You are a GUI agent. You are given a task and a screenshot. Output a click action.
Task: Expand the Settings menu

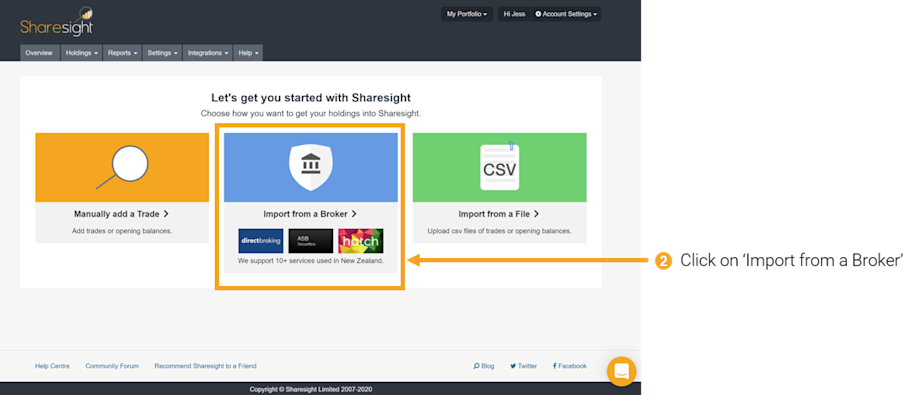click(163, 53)
